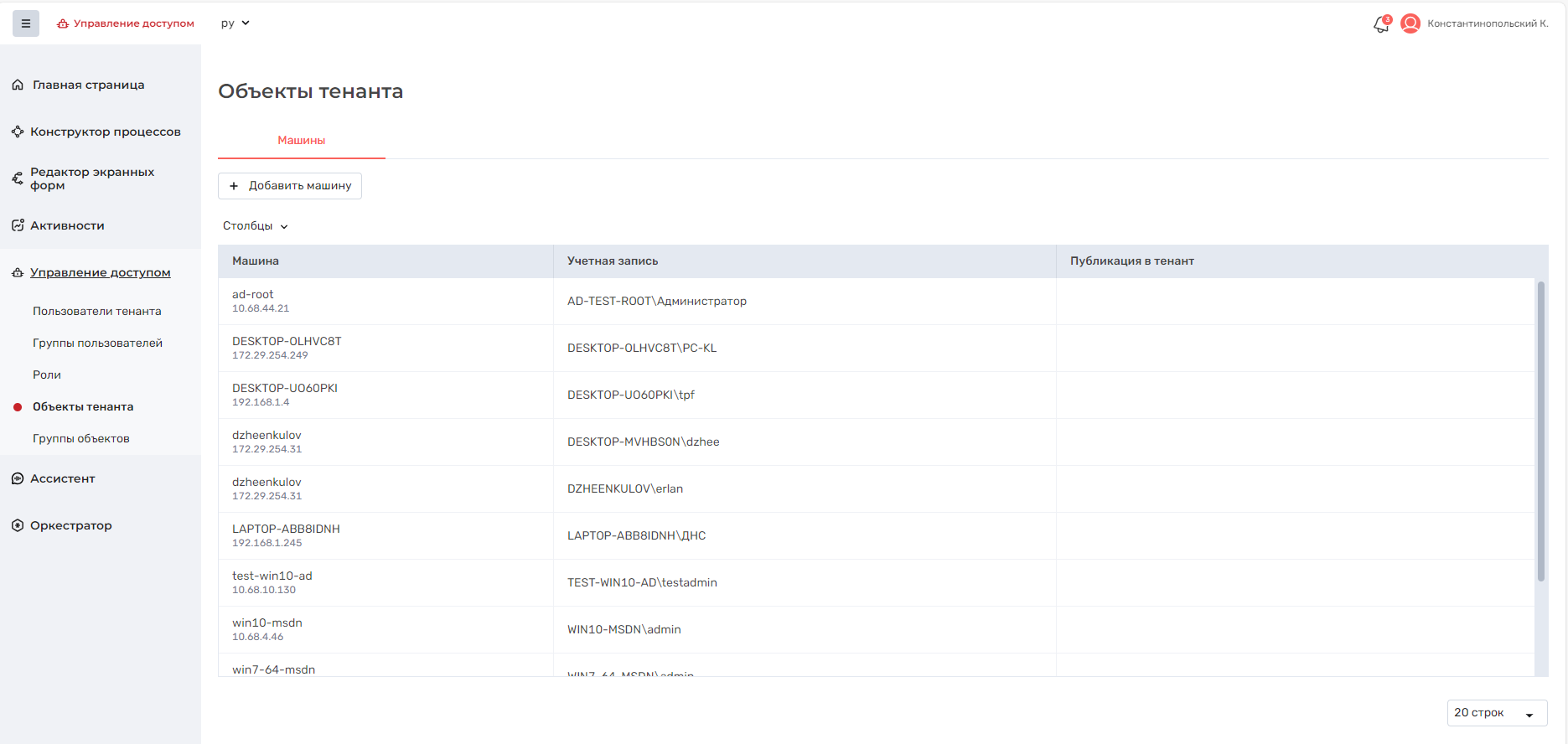Click the Редактор экранных форм icon
This screenshot has width=1568, height=744.
(x=18, y=178)
